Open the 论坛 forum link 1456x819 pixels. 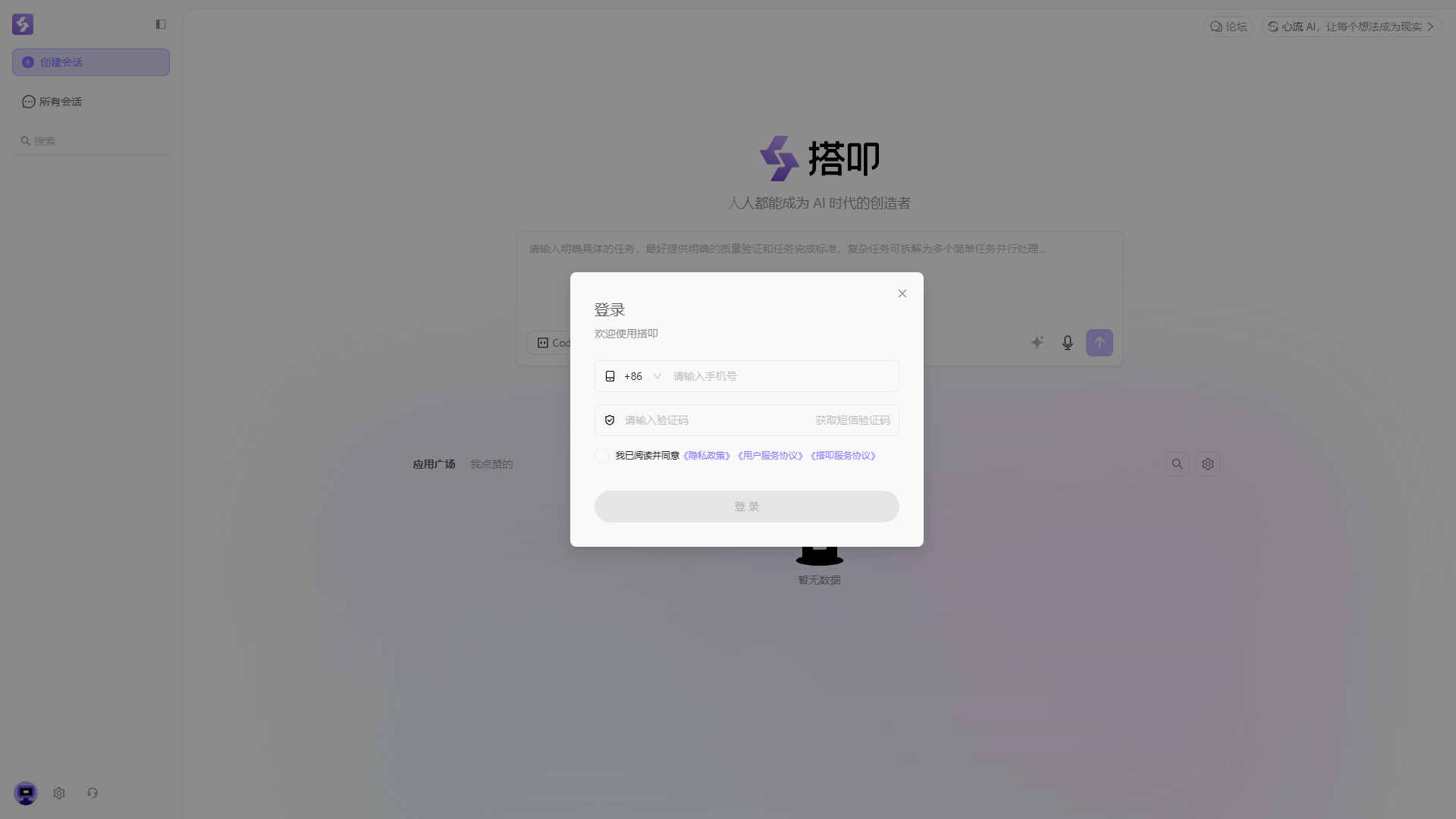[x=1228, y=27]
